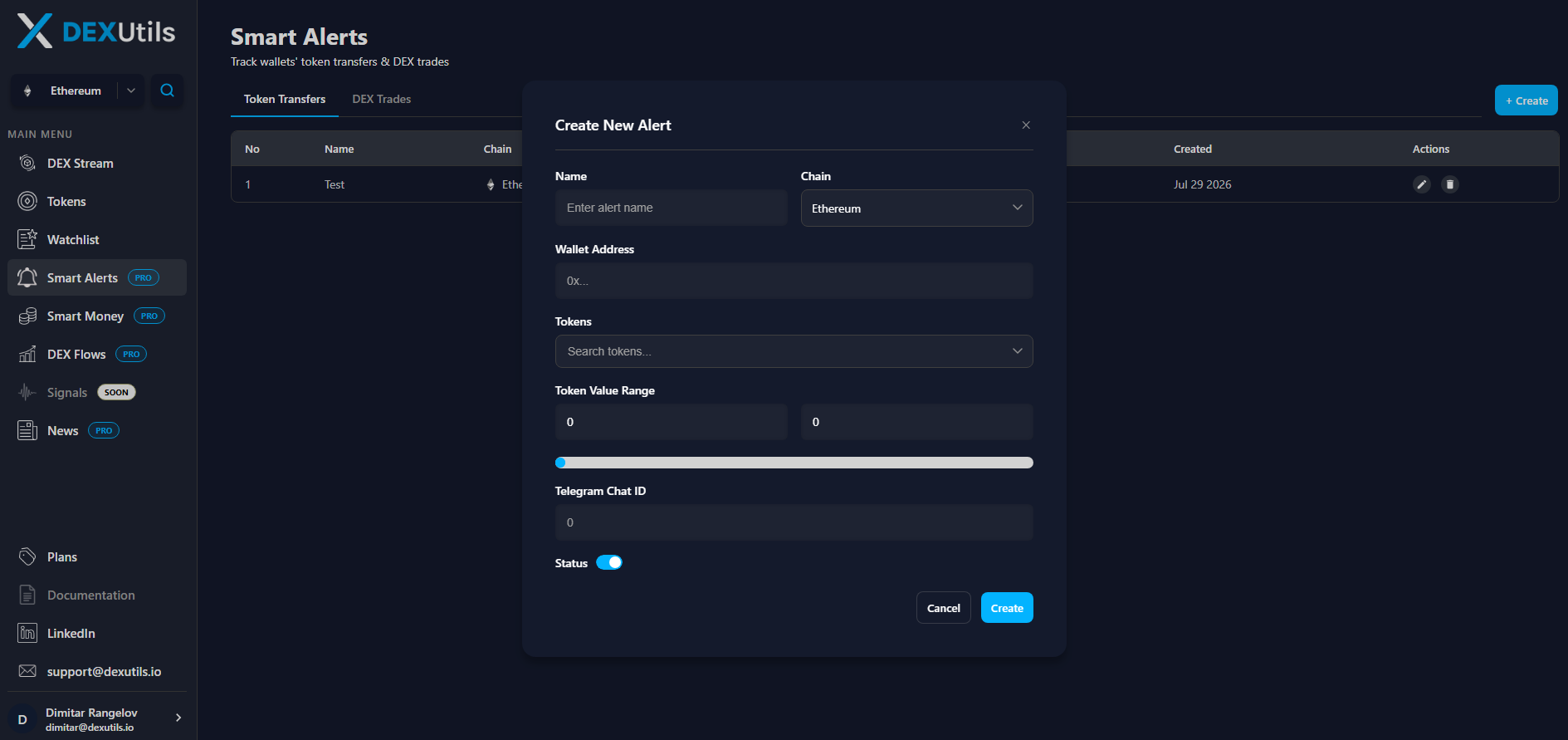Click the Plans tag icon
Screen dimensions: 1568x740
27,556
